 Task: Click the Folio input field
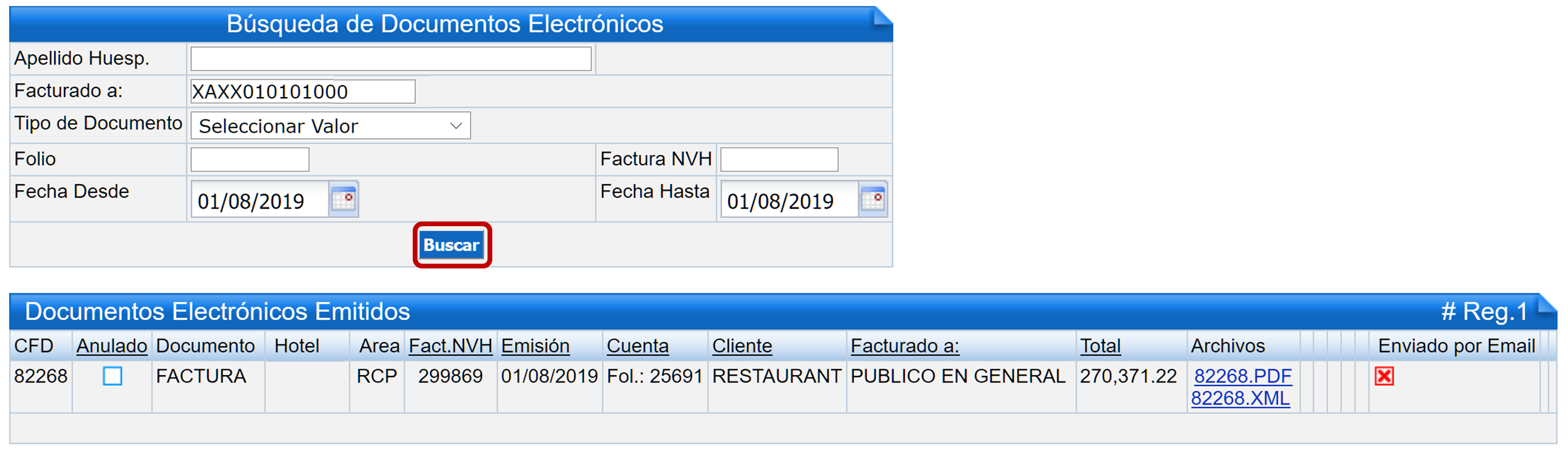pyautogui.click(x=250, y=159)
